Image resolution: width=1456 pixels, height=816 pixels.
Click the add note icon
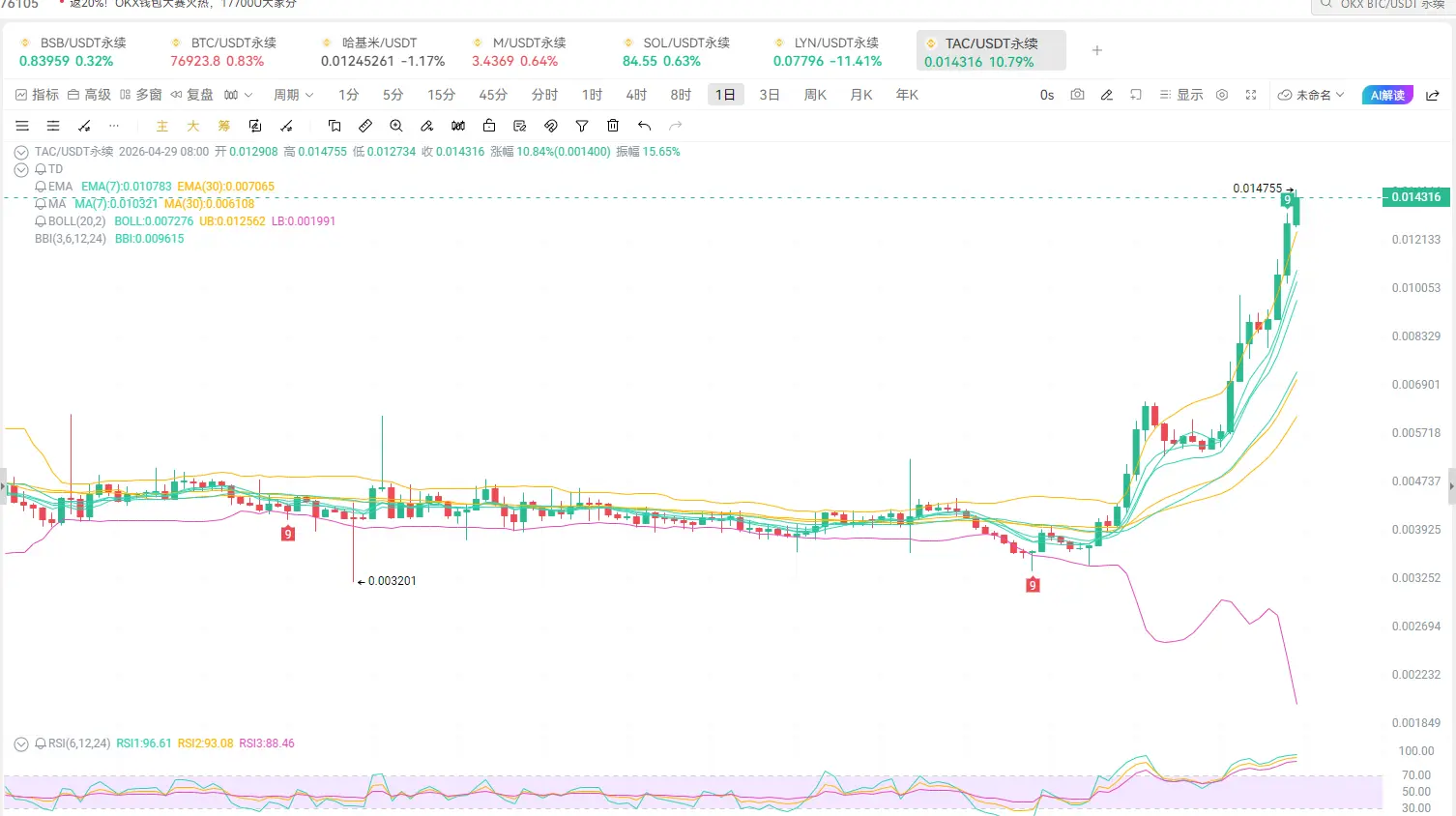(1136, 95)
